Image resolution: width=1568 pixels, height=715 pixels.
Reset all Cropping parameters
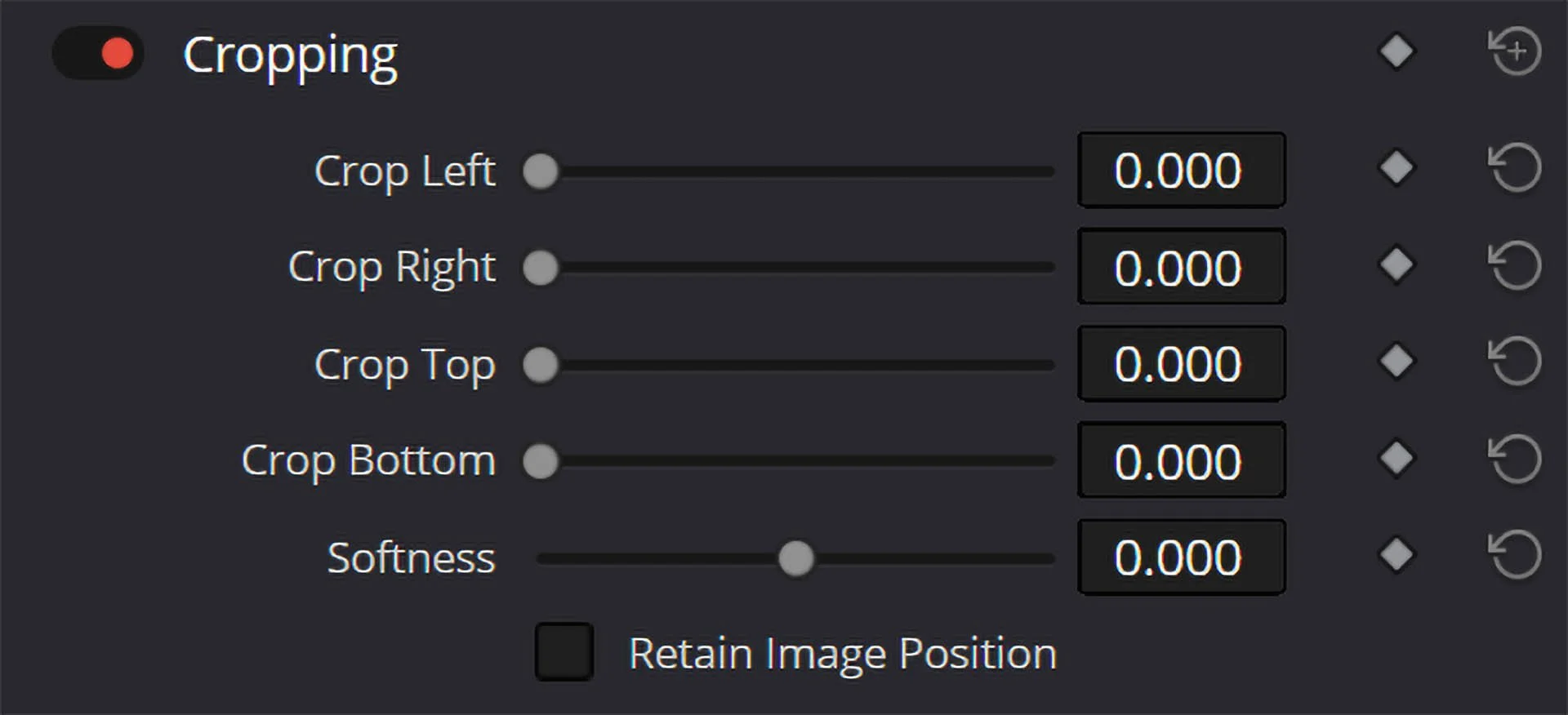click(1515, 51)
